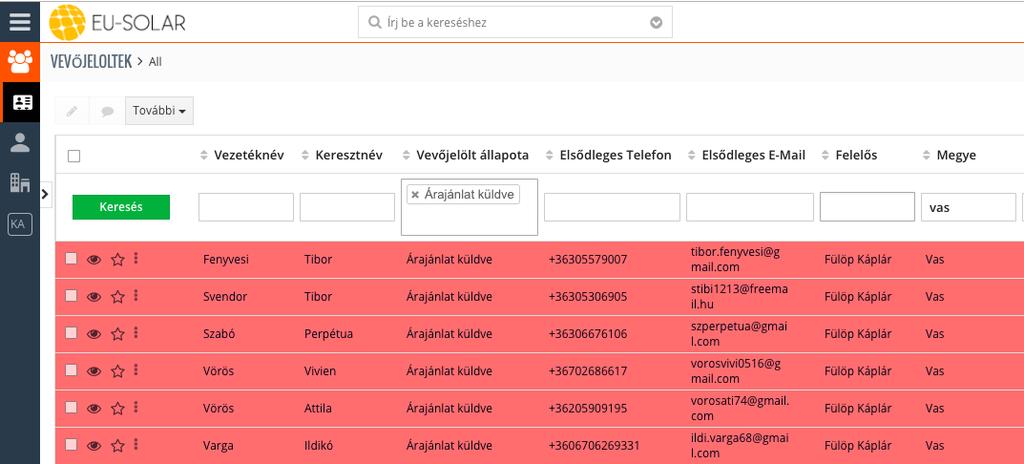Click the first name cell Perpétua
This screenshot has width=1024, height=464.
coord(328,334)
